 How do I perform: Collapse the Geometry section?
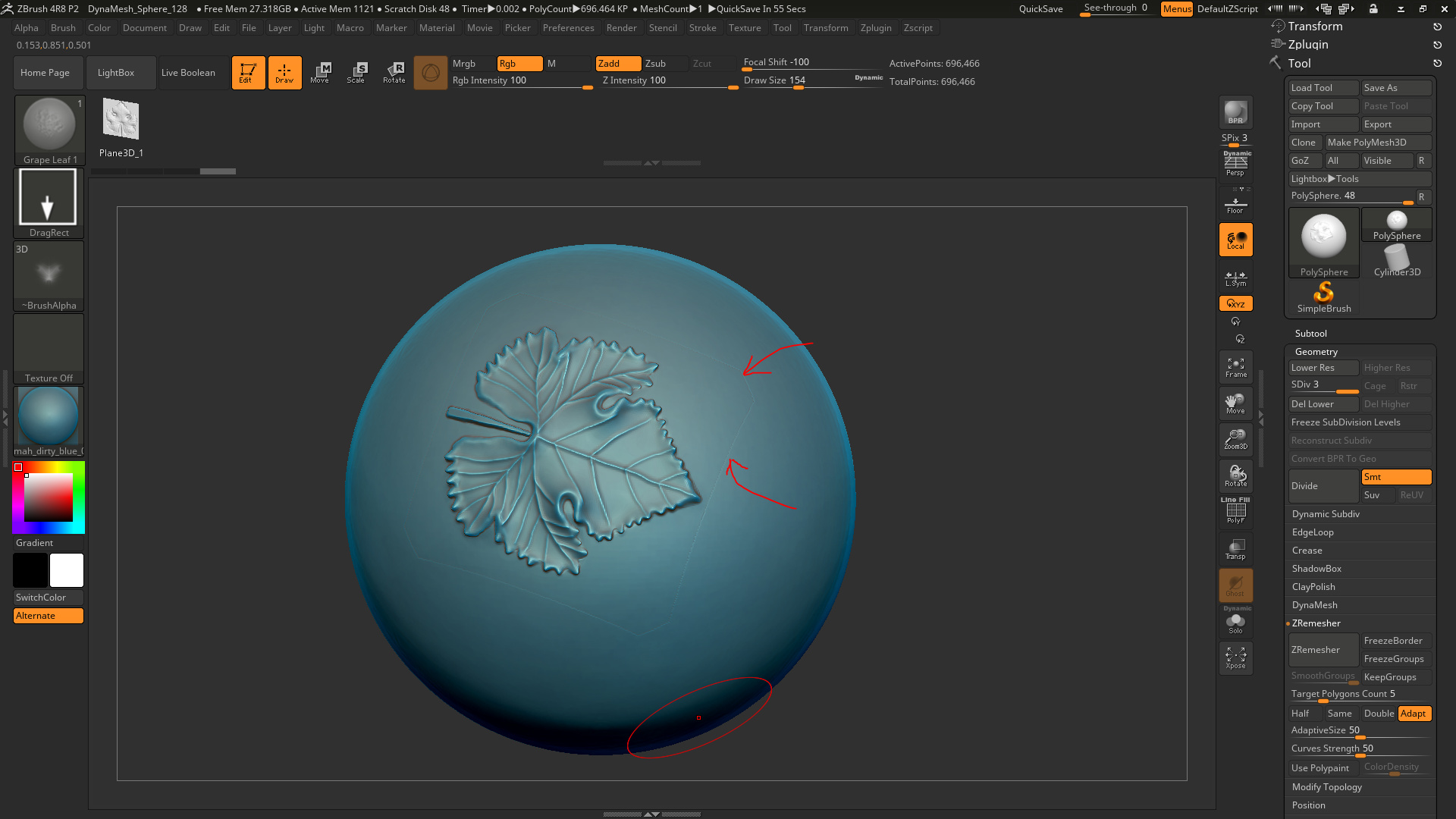[1316, 352]
